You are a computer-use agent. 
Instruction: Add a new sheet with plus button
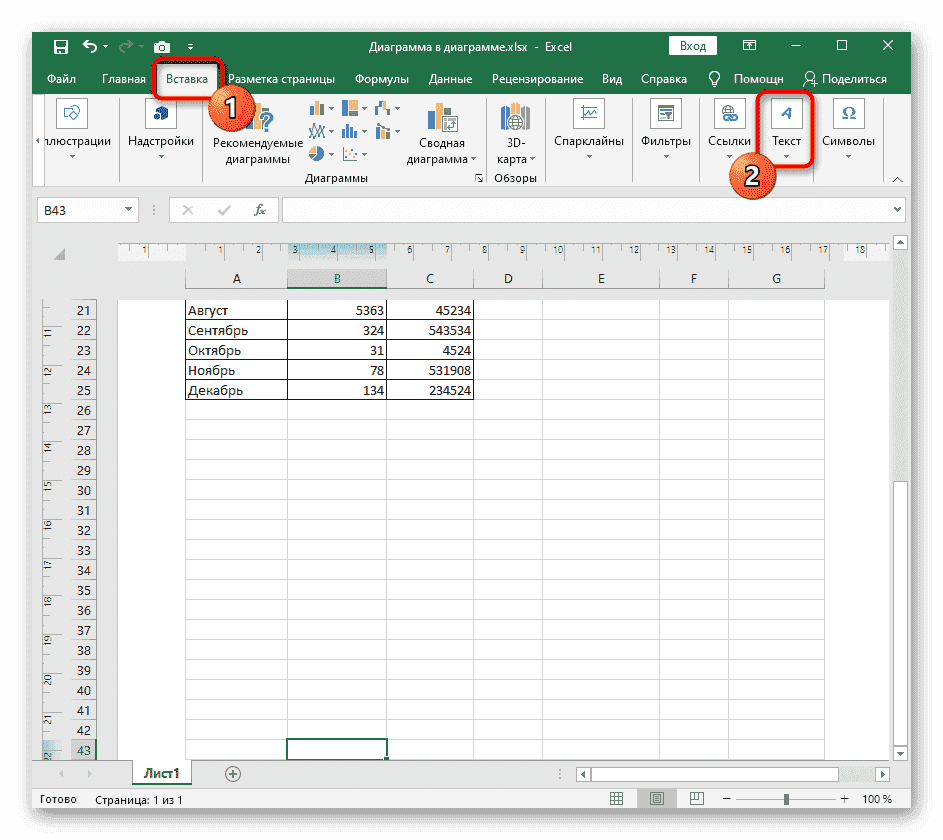coord(233,773)
